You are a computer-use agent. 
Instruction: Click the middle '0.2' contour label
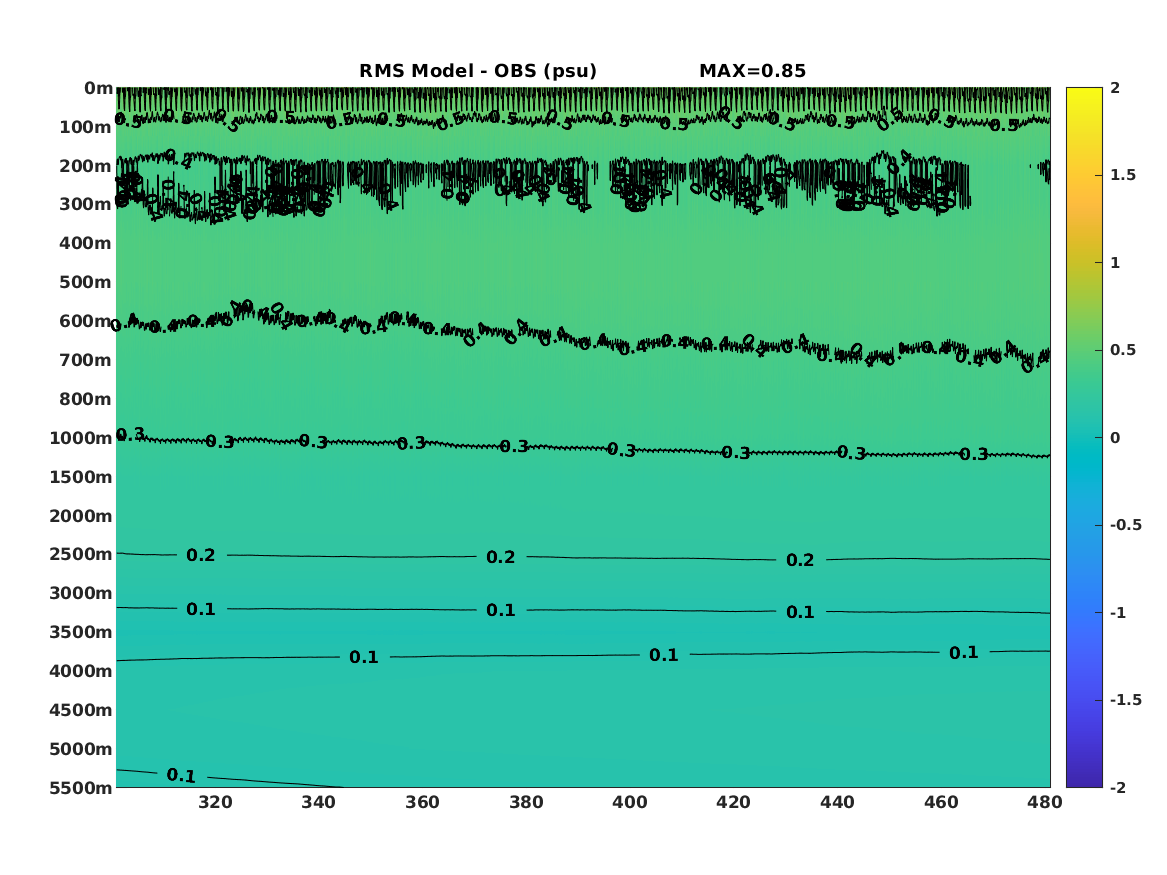(x=501, y=557)
